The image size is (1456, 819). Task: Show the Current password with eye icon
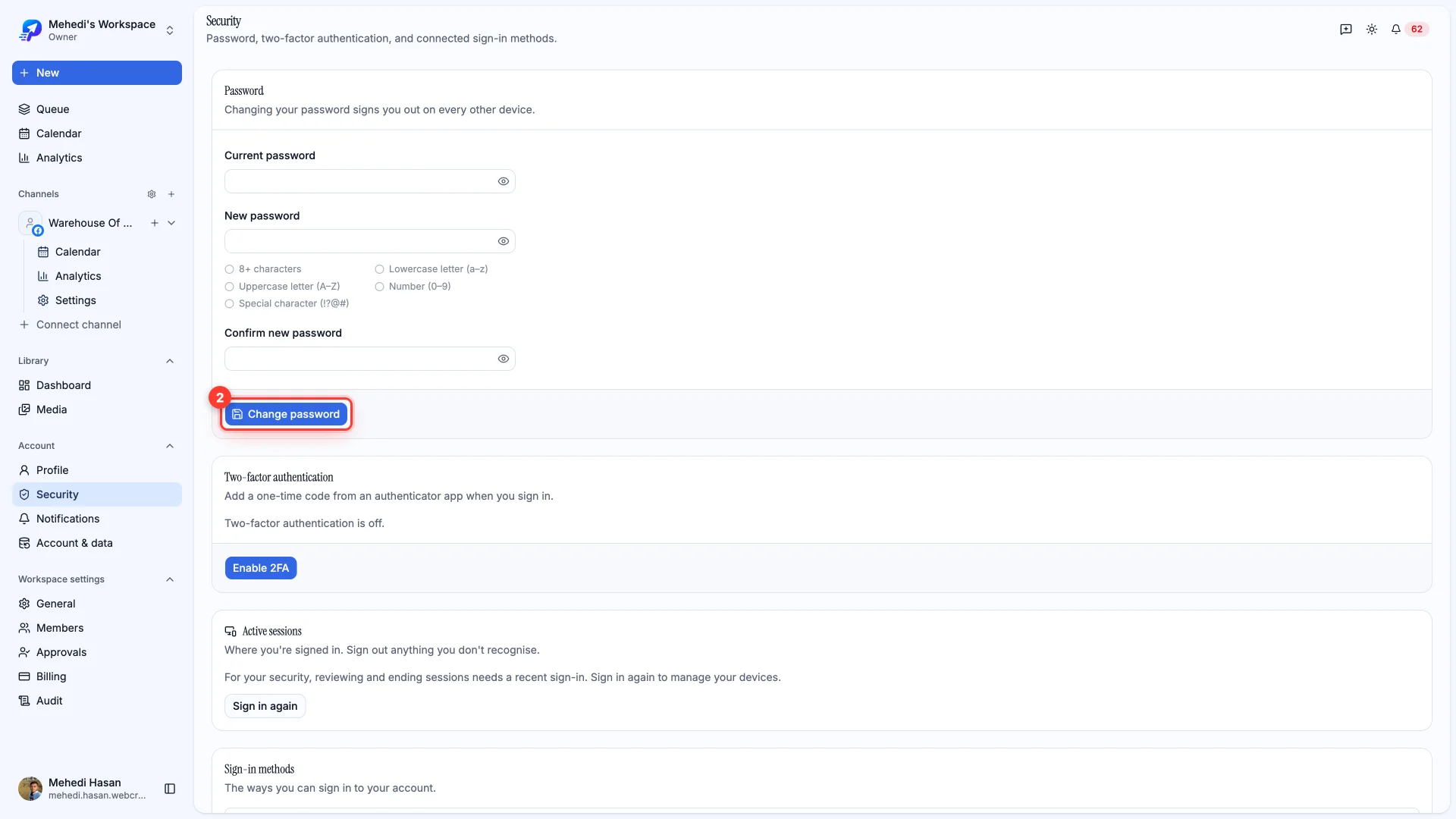click(504, 181)
